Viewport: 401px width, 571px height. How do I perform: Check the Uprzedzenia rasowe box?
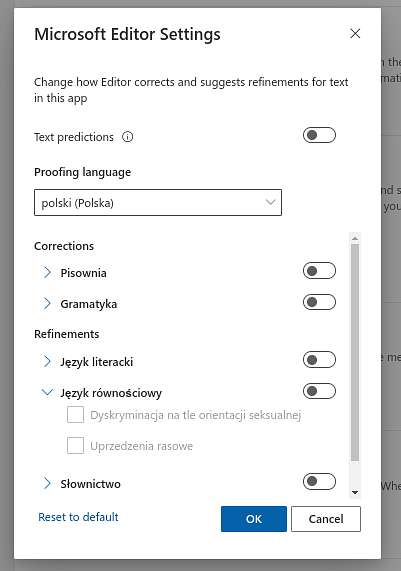(x=75, y=446)
